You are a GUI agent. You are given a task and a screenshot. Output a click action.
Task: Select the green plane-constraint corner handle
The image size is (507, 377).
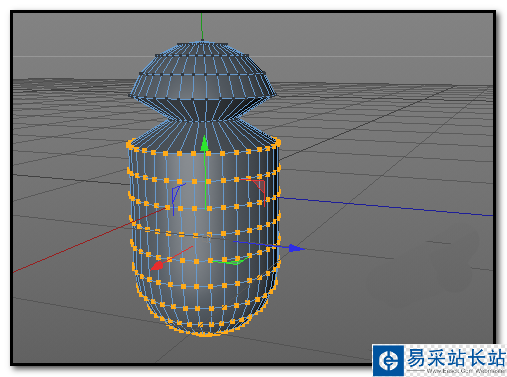pos(231,261)
